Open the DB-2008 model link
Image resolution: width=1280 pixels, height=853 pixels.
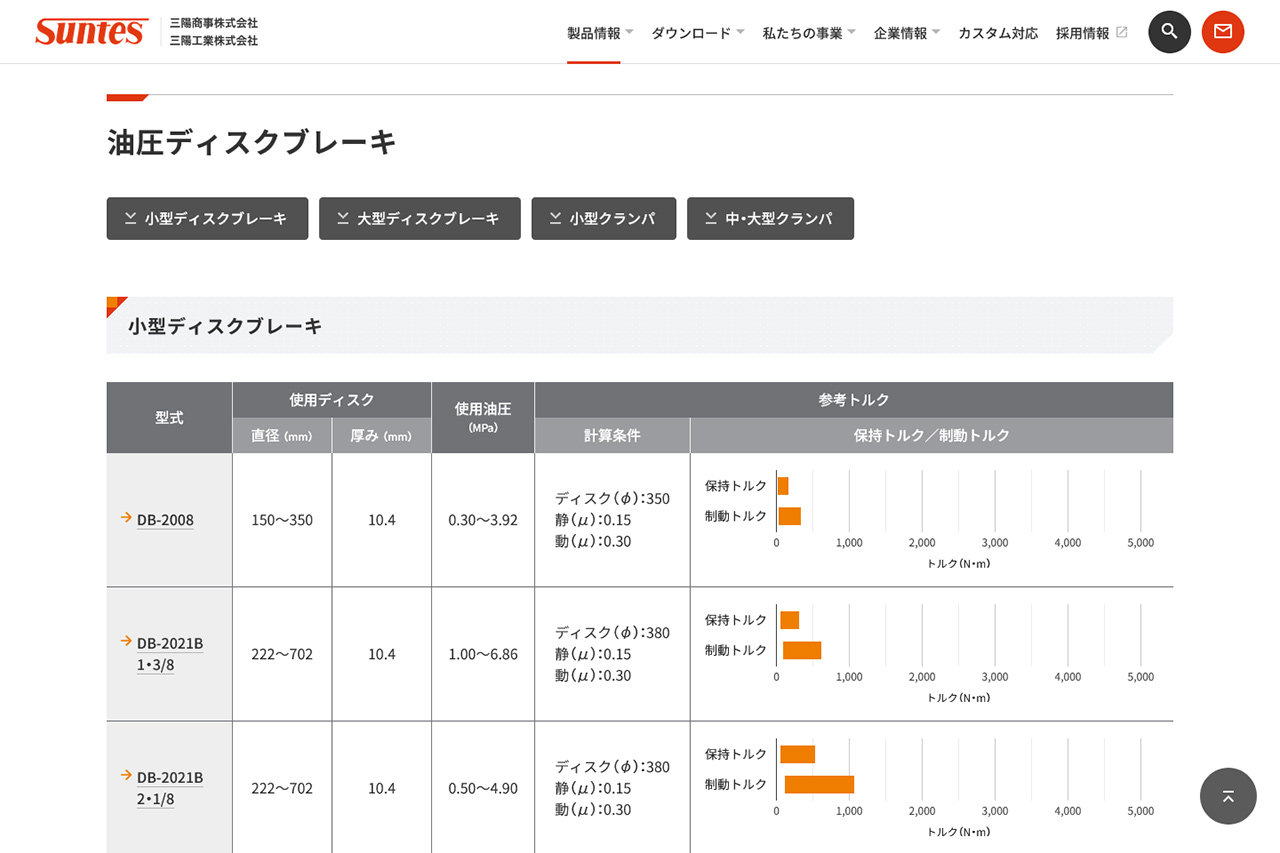pos(165,520)
